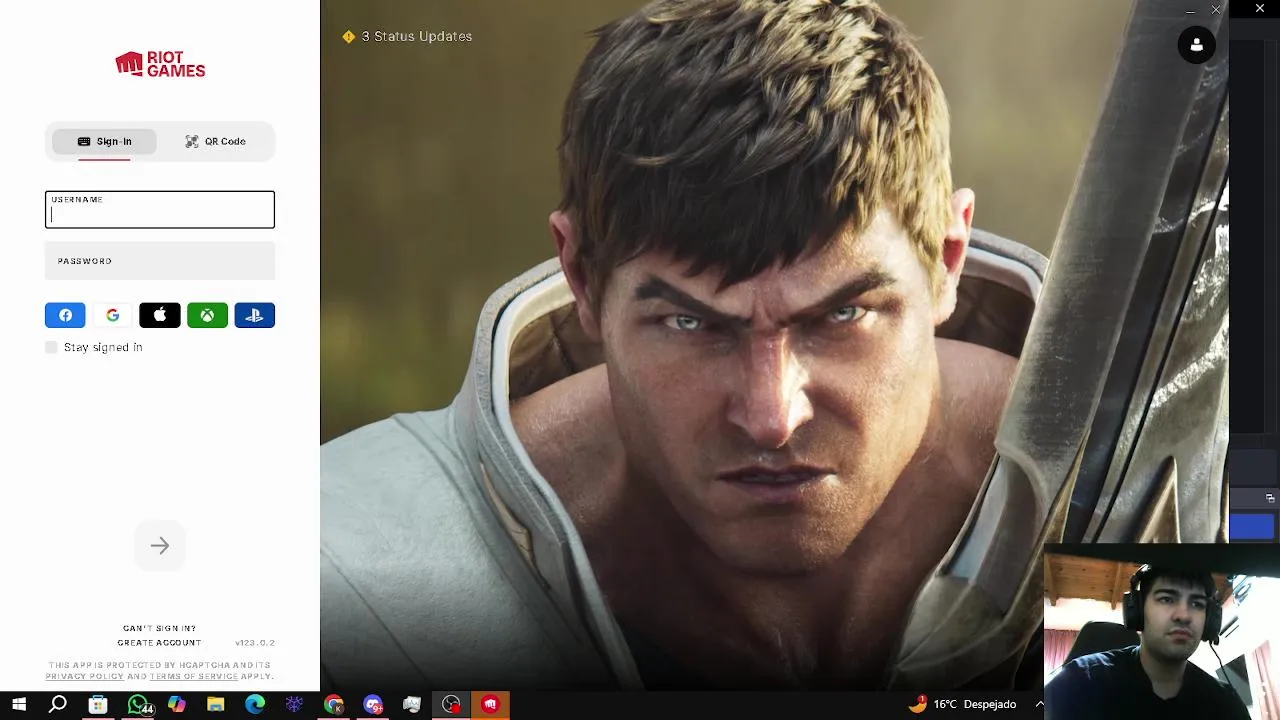Show hidden system tray icons
Image resolution: width=1280 pixels, height=720 pixels.
(1039, 705)
